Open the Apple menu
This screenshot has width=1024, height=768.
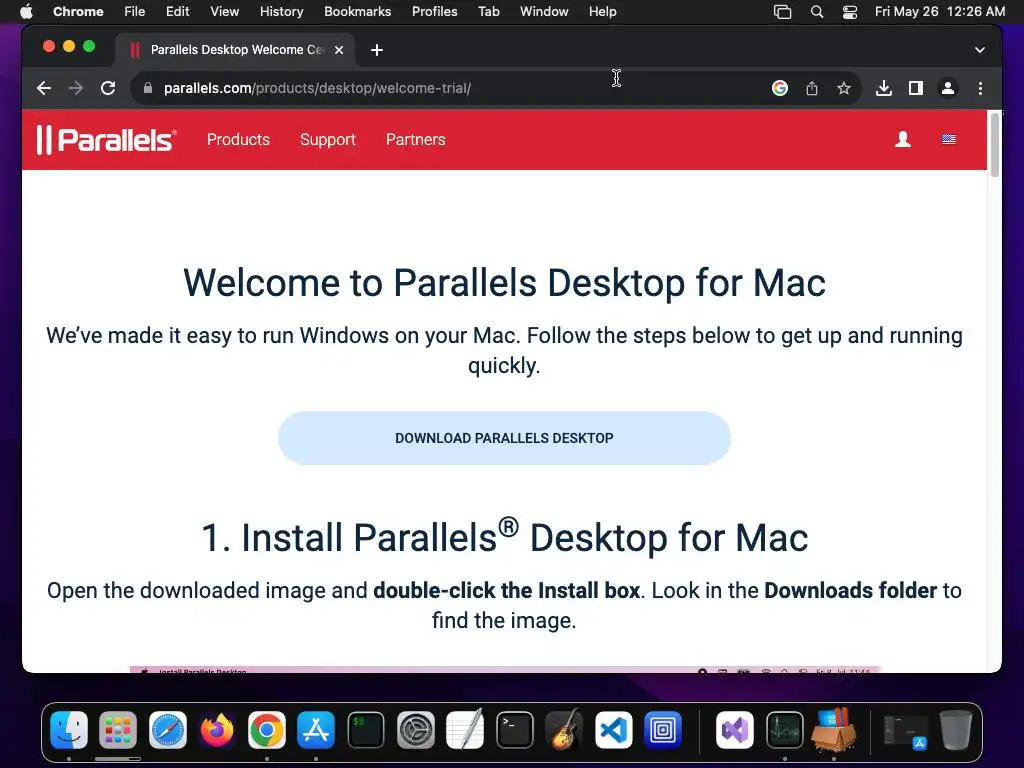pyautogui.click(x=26, y=11)
